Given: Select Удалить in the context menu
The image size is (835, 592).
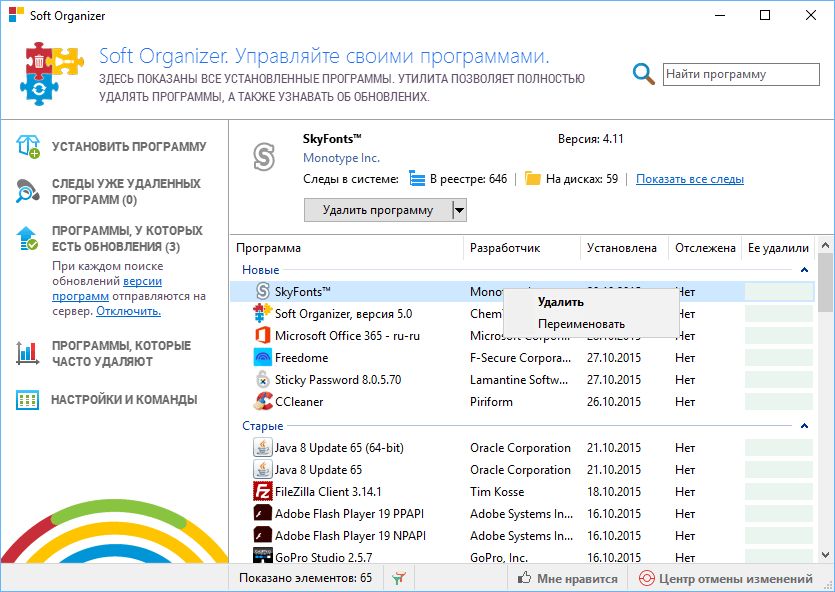Looking at the screenshot, I should click(x=560, y=302).
